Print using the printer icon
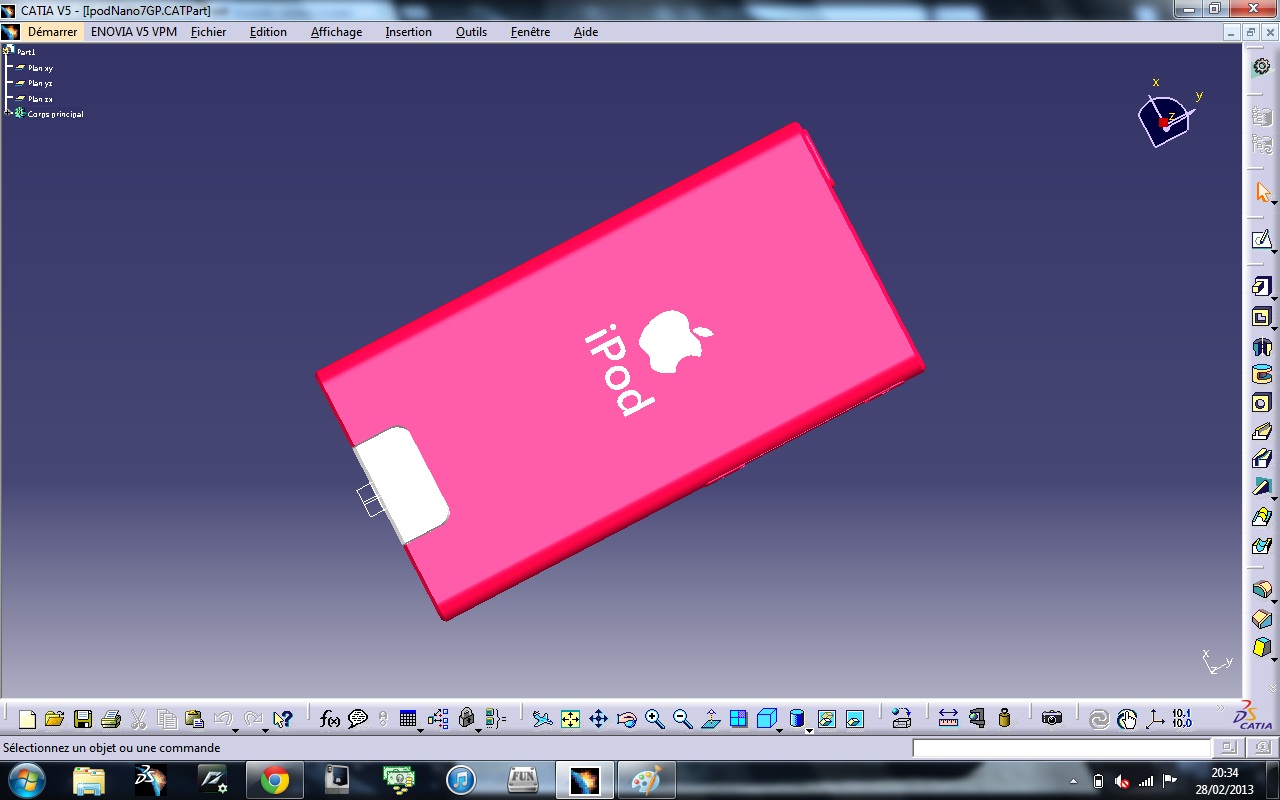Viewport: 1280px width, 800px height. coord(111,719)
